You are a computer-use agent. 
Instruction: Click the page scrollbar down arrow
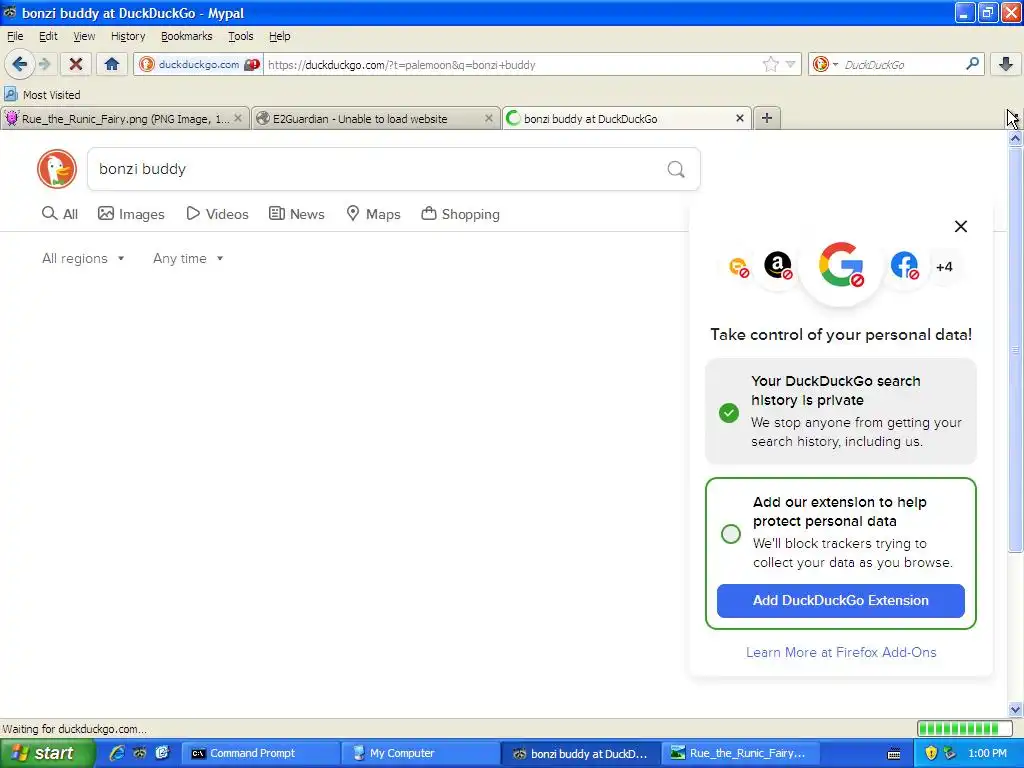coord(1015,709)
